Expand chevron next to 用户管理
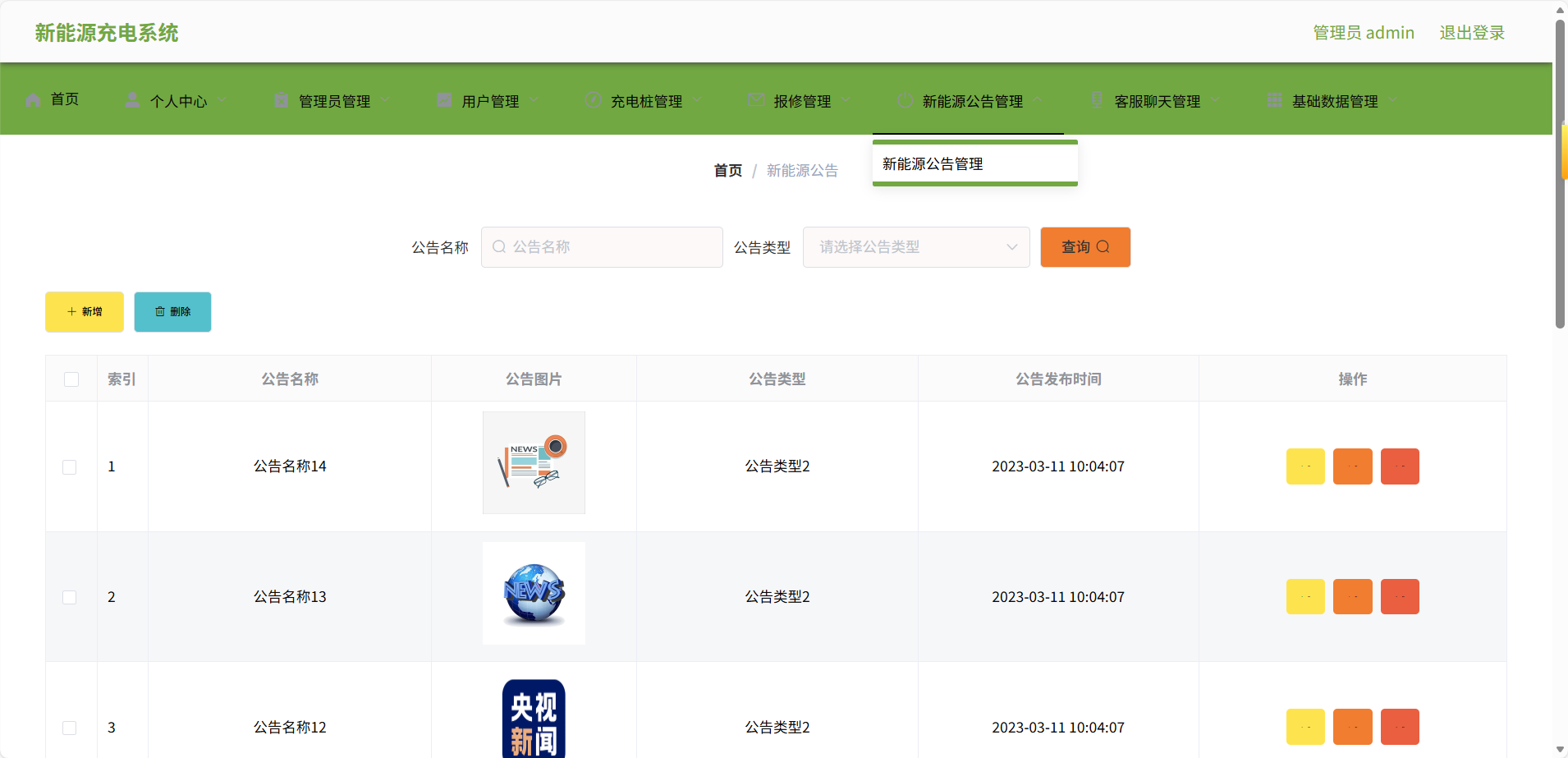The width and height of the screenshot is (1568, 758). pos(534,100)
